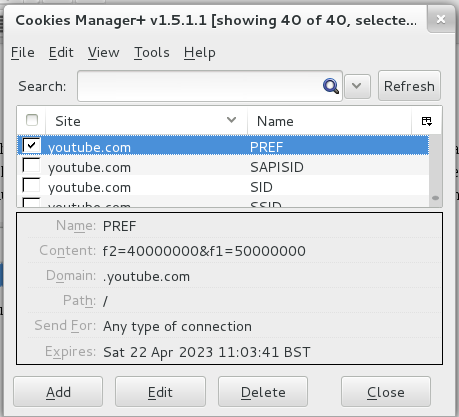Focus the Search input field
Screen dimensions: 459x417
(200, 86)
